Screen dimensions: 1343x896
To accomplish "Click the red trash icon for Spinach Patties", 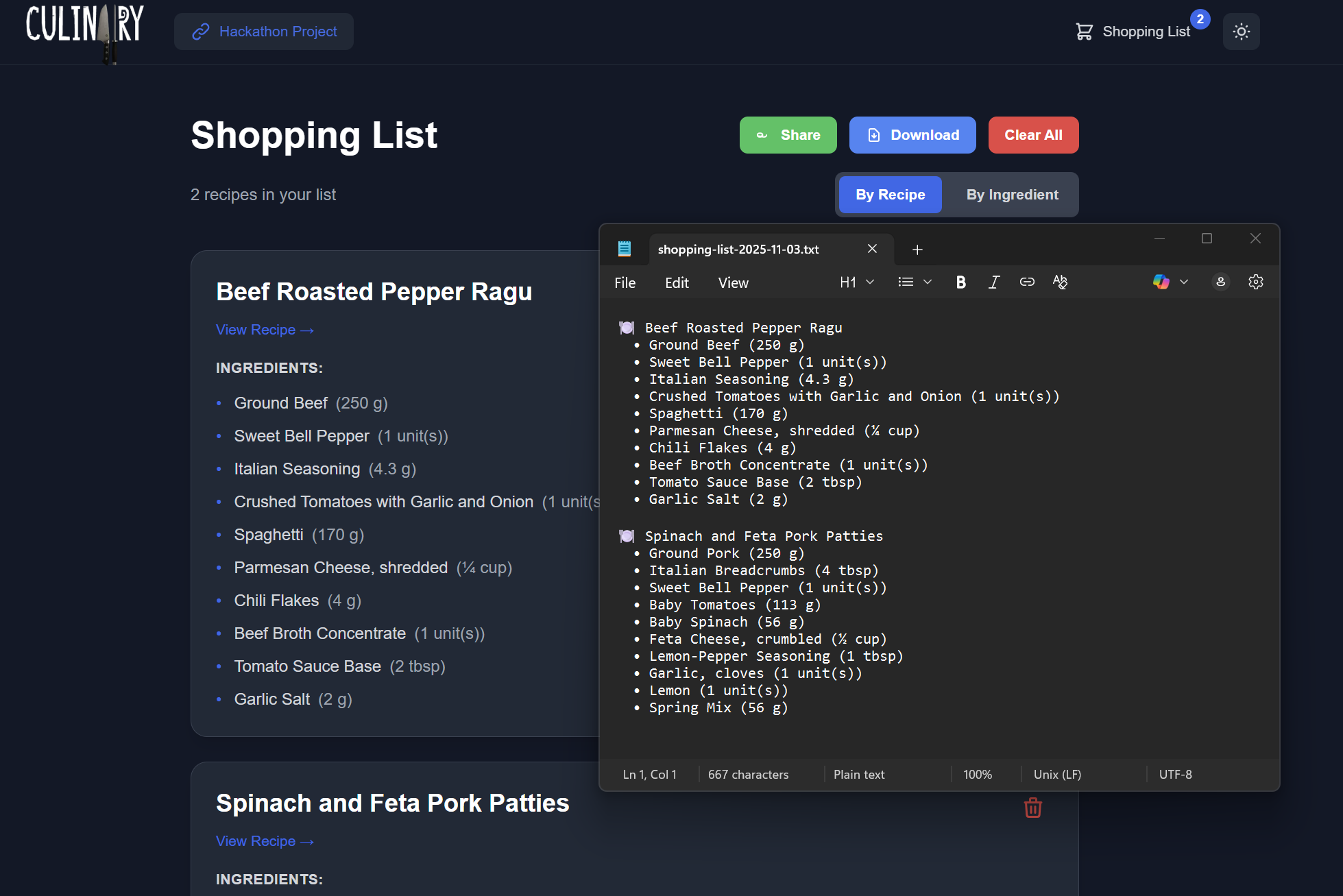I will click(x=1032, y=808).
